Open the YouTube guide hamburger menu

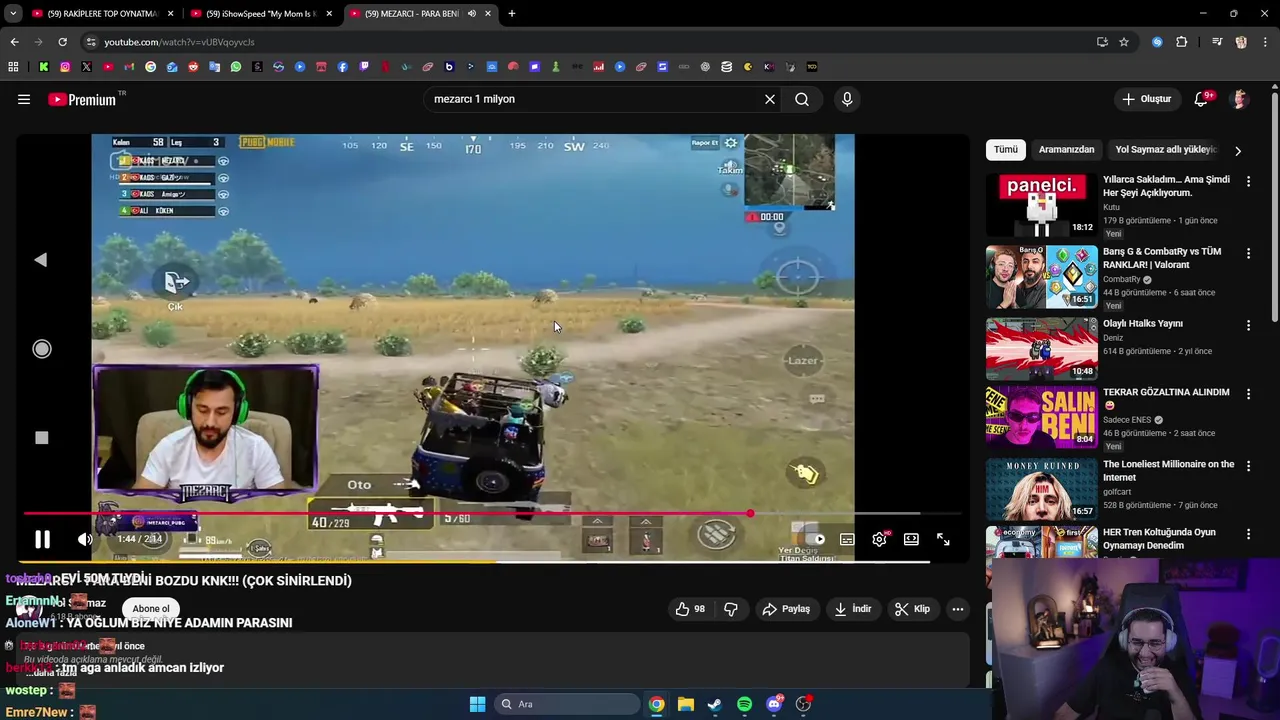24,99
